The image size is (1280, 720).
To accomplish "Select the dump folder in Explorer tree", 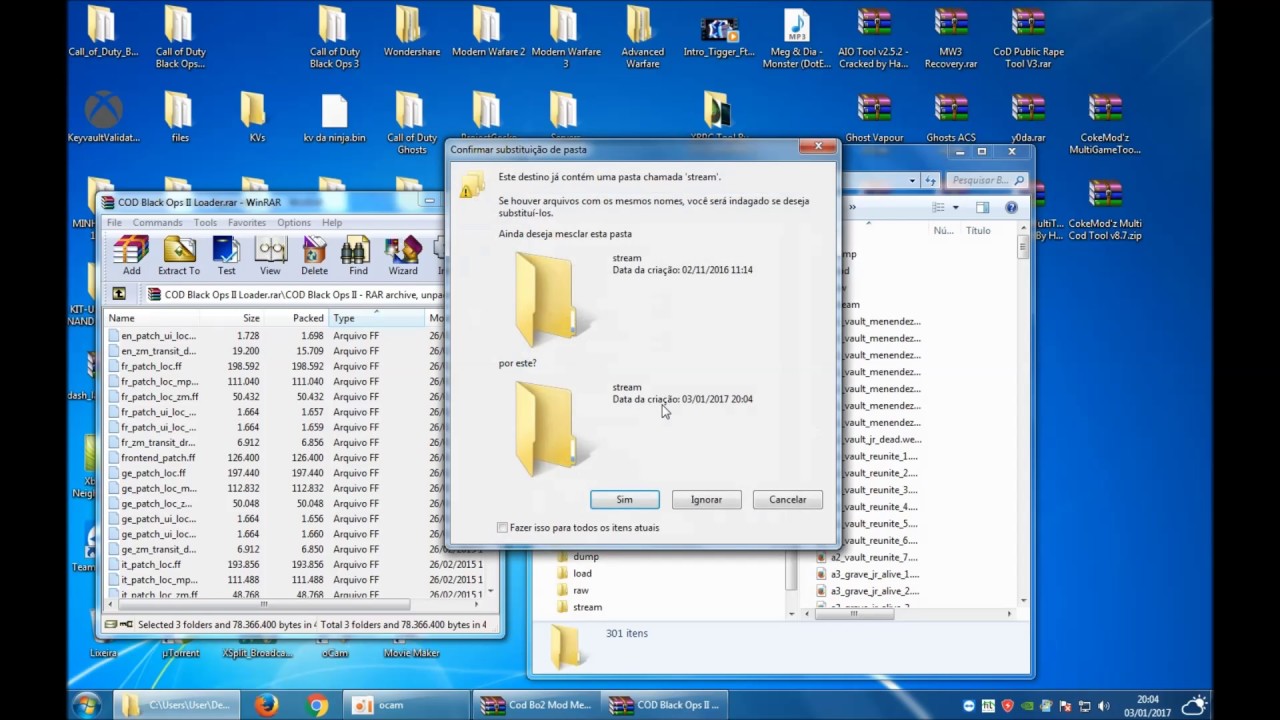I will pyautogui.click(x=586, y=556).
